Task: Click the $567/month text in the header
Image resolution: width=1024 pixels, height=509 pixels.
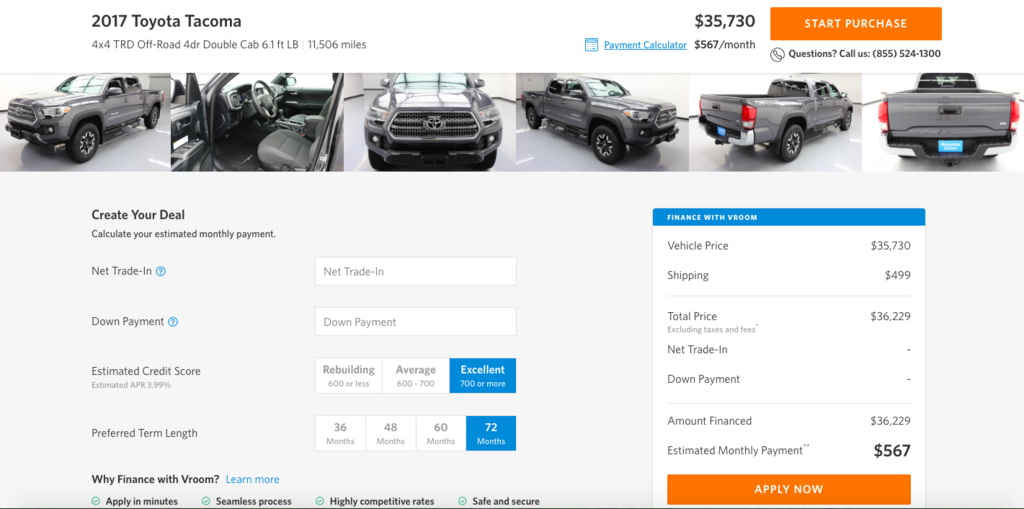Action: point(725,45)
